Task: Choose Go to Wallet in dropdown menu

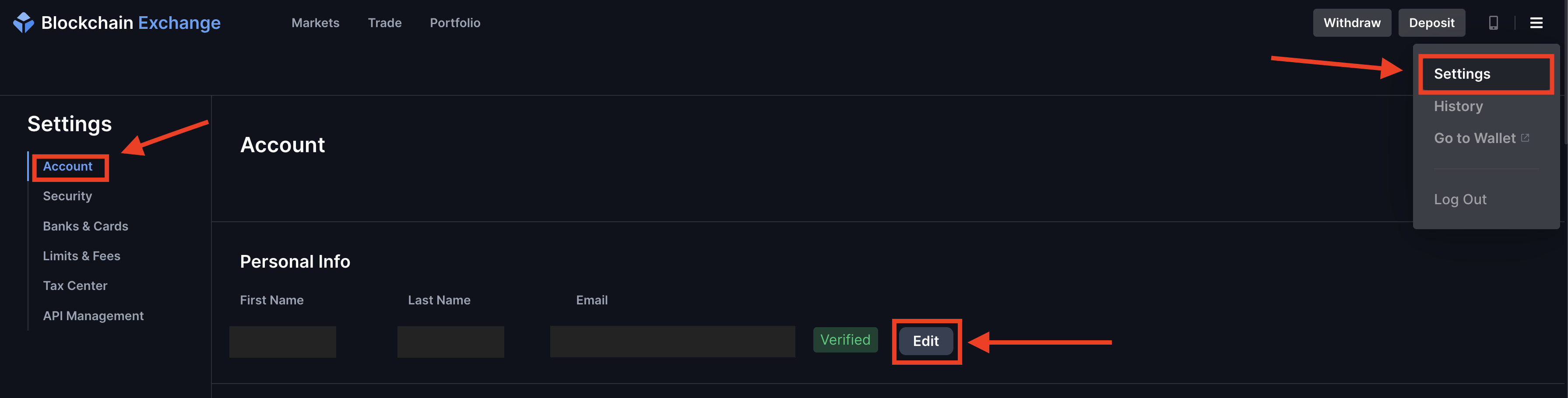Action: coord(1474,138)
